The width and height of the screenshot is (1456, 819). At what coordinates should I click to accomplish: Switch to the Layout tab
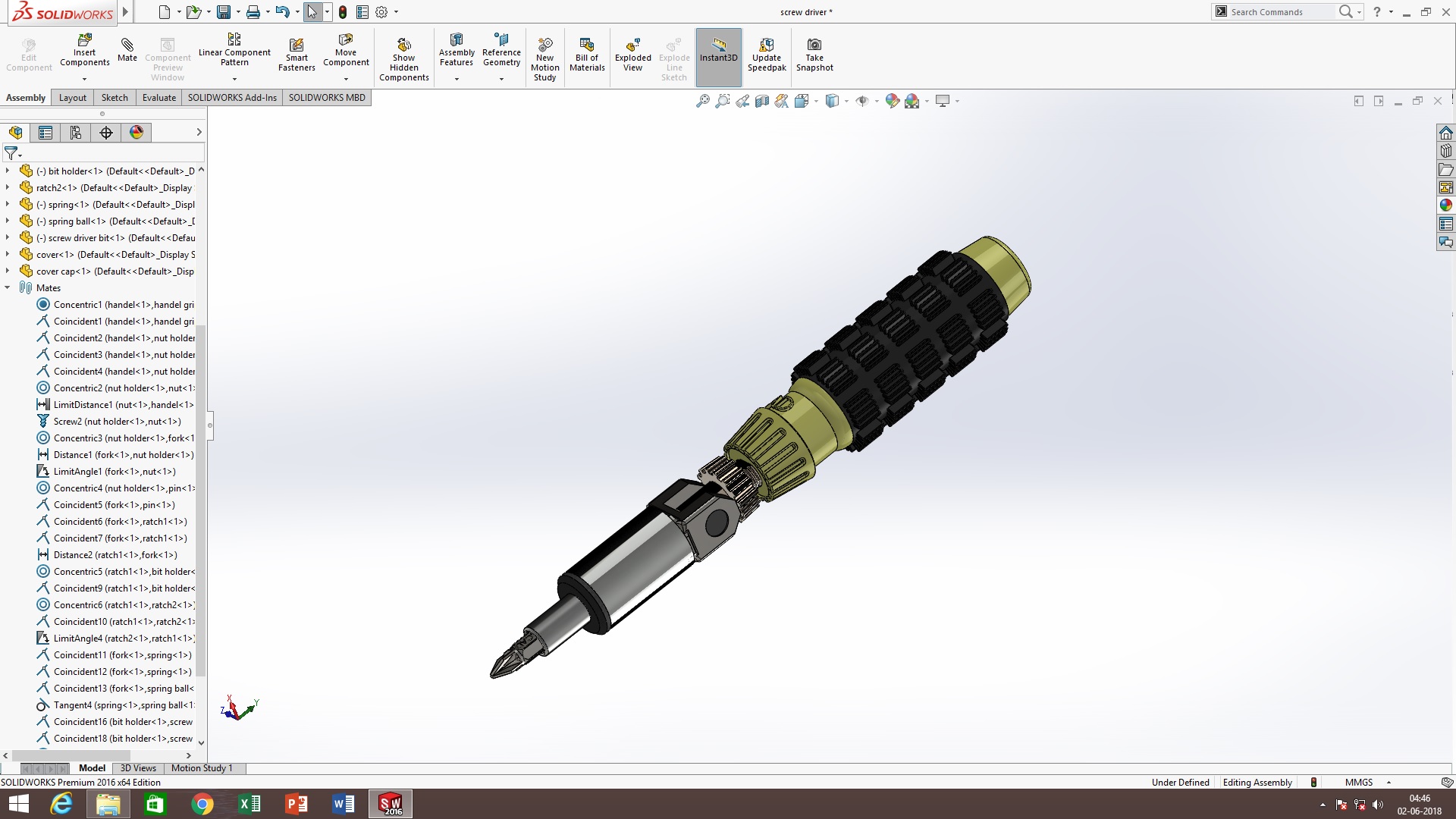pyautogui.click(x=73, y=98)
